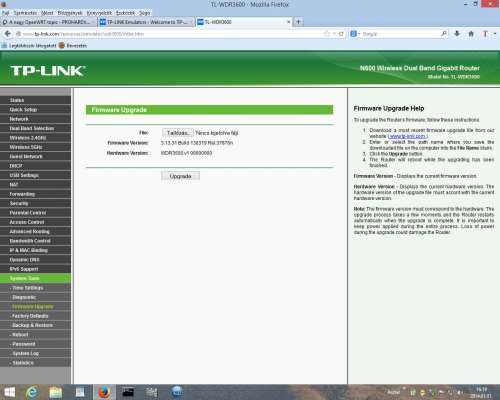Switch to the TP-LINK Emulators tab
The image size is (500, 400).
point(146,22)
